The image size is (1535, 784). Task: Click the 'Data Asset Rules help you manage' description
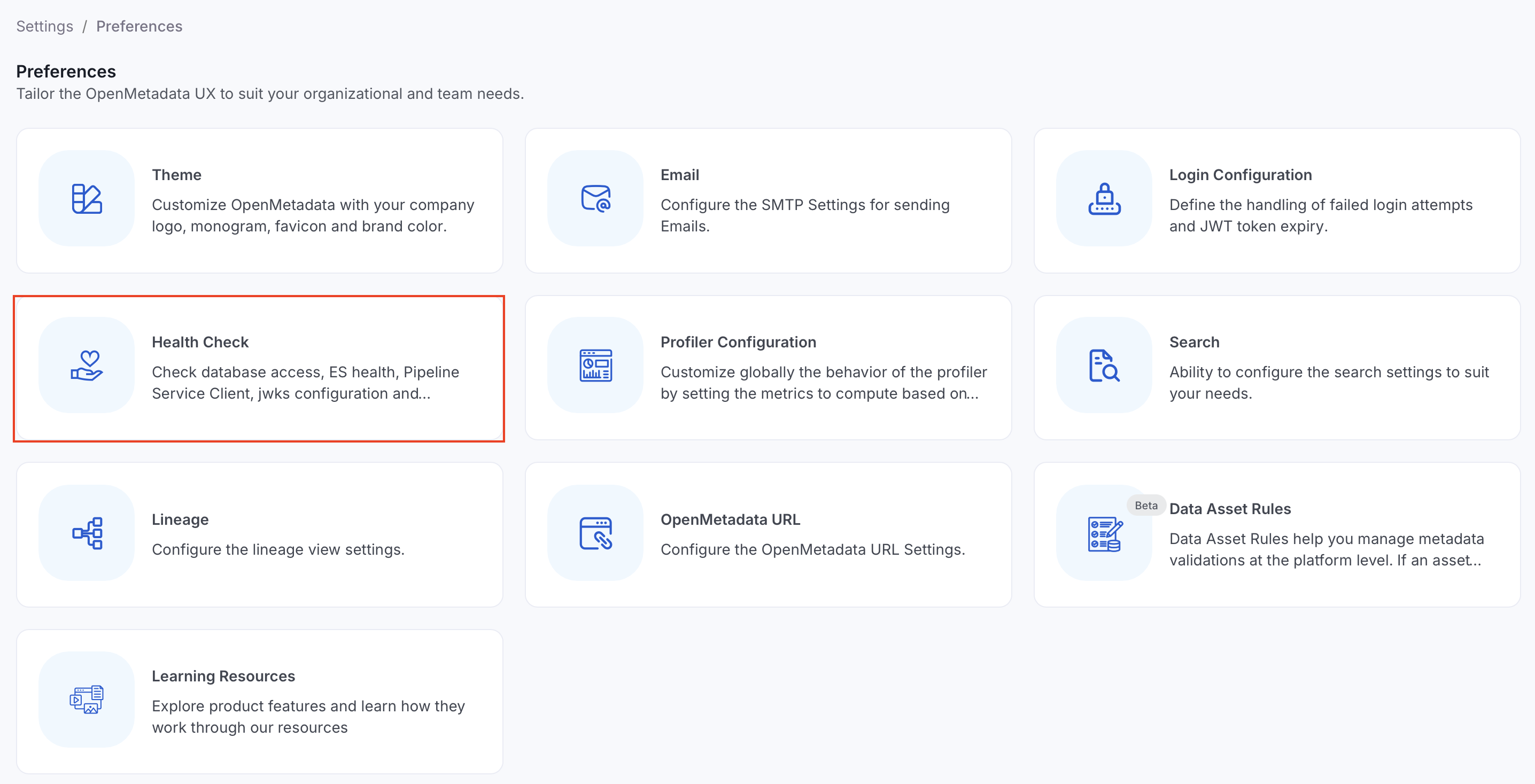tap(1327, 550)
